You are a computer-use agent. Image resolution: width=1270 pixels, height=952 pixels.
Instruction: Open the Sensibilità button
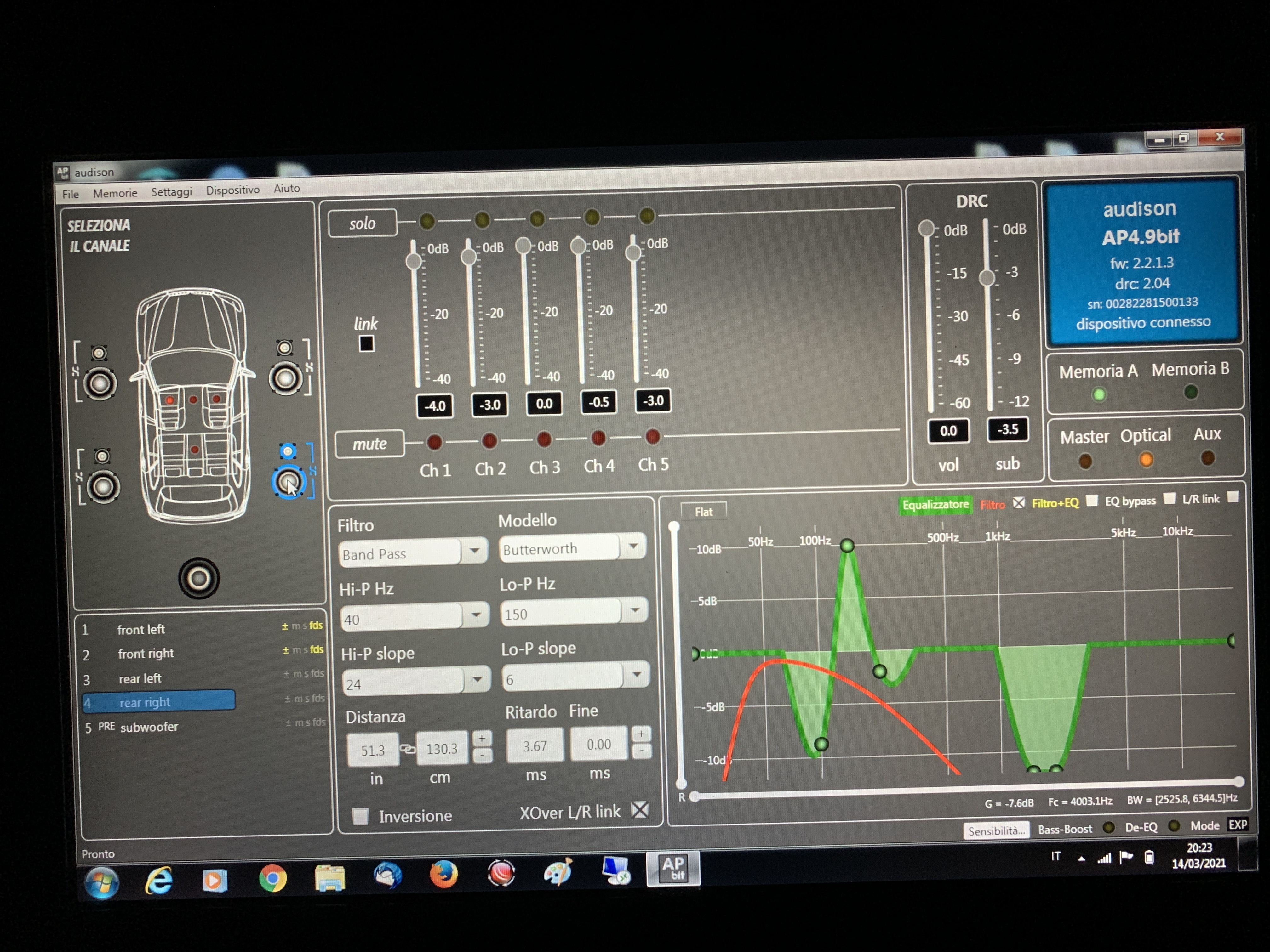[996, 830]
